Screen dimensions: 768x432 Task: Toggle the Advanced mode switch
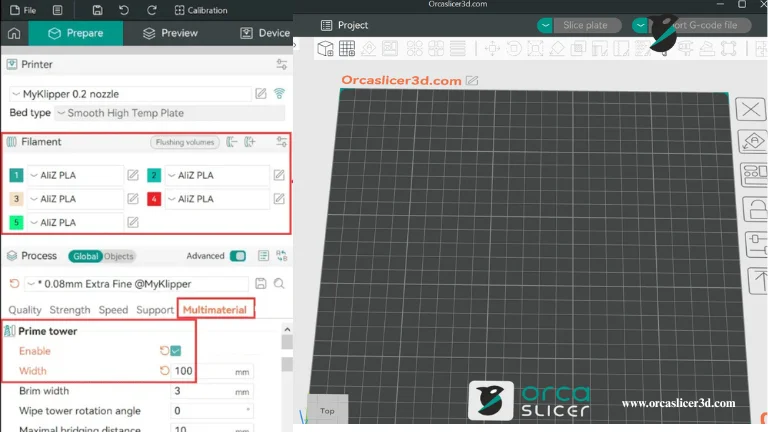pyautogui.click(x=238, y=256)
